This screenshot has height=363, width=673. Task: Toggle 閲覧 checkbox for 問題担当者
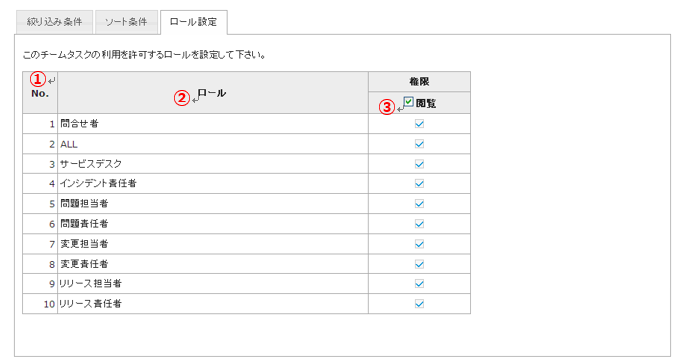coord(419,204)
